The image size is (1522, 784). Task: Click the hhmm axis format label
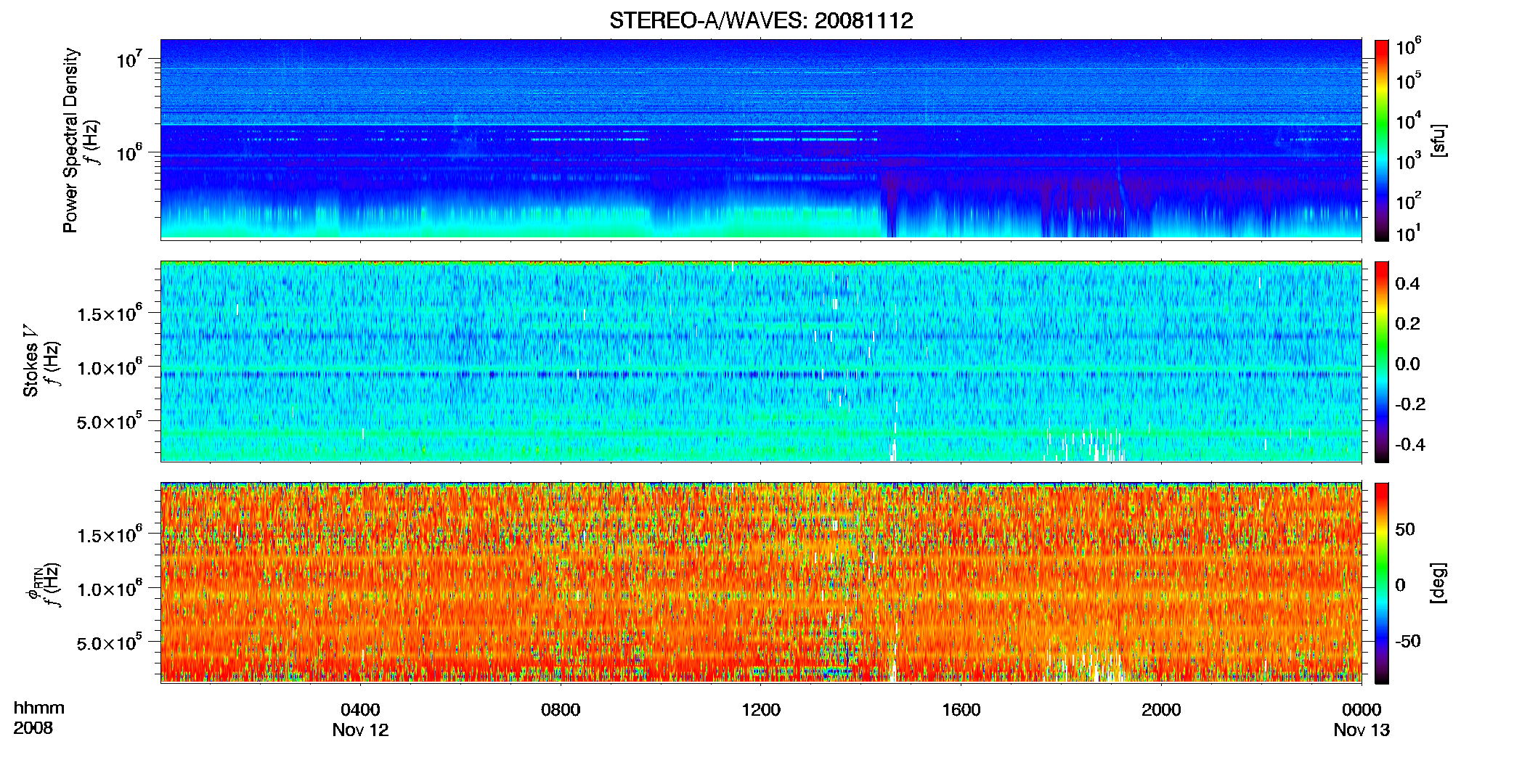pyautogui.click(x=39, y=708)
